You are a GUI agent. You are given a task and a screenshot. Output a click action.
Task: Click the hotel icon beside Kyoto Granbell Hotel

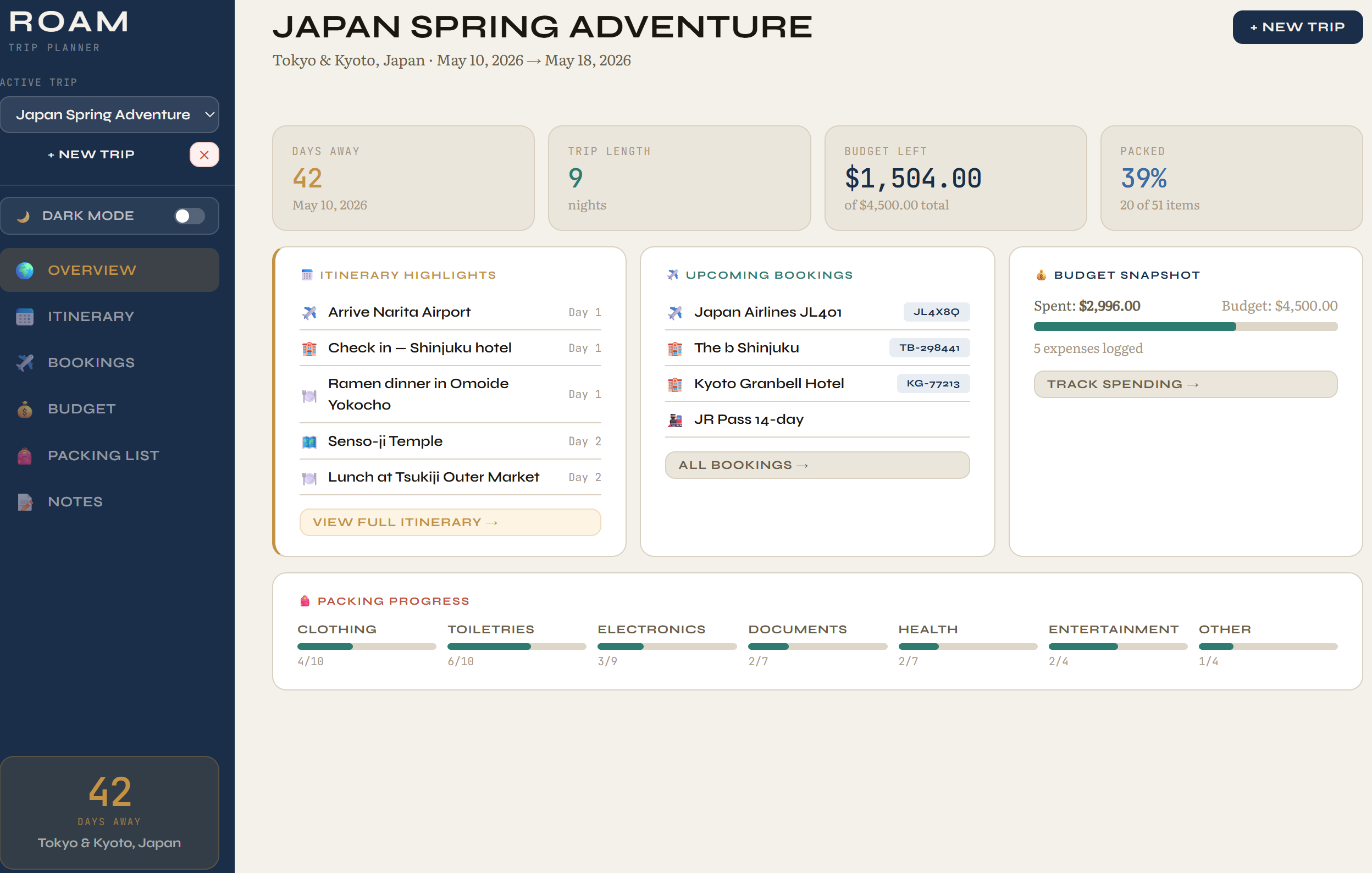674,384
